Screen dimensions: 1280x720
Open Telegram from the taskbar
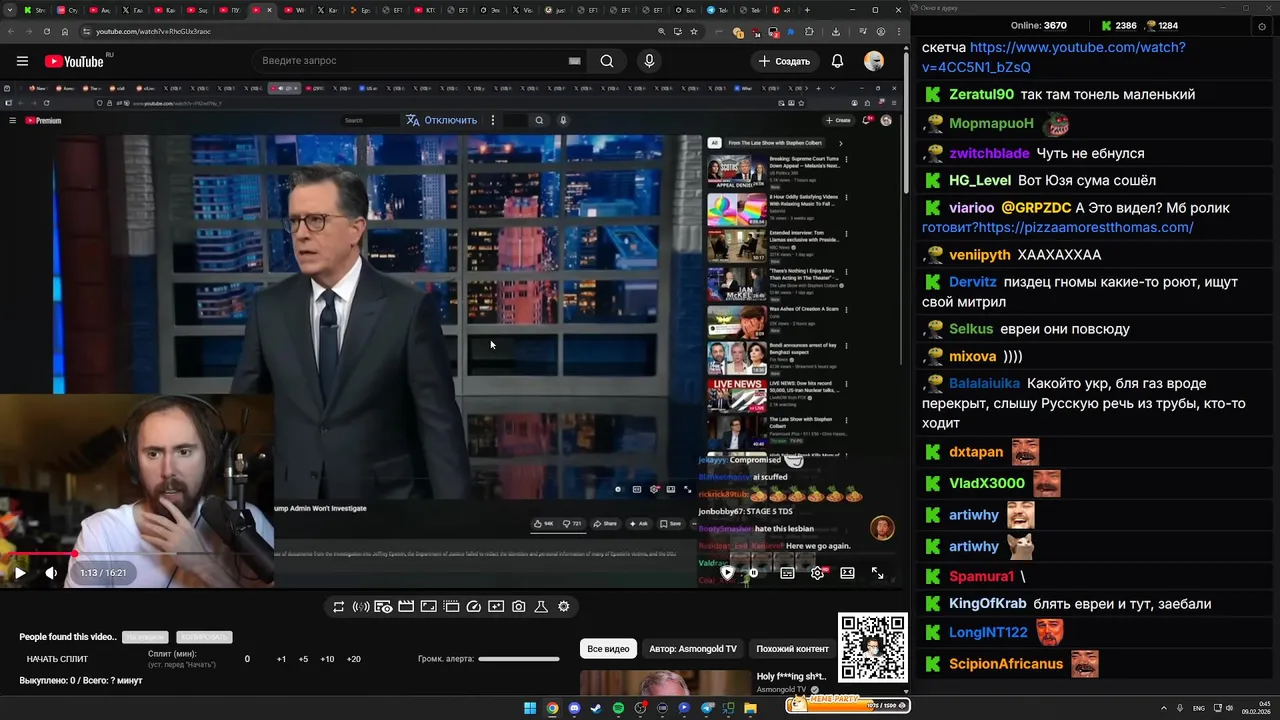(x=706, y=709)
